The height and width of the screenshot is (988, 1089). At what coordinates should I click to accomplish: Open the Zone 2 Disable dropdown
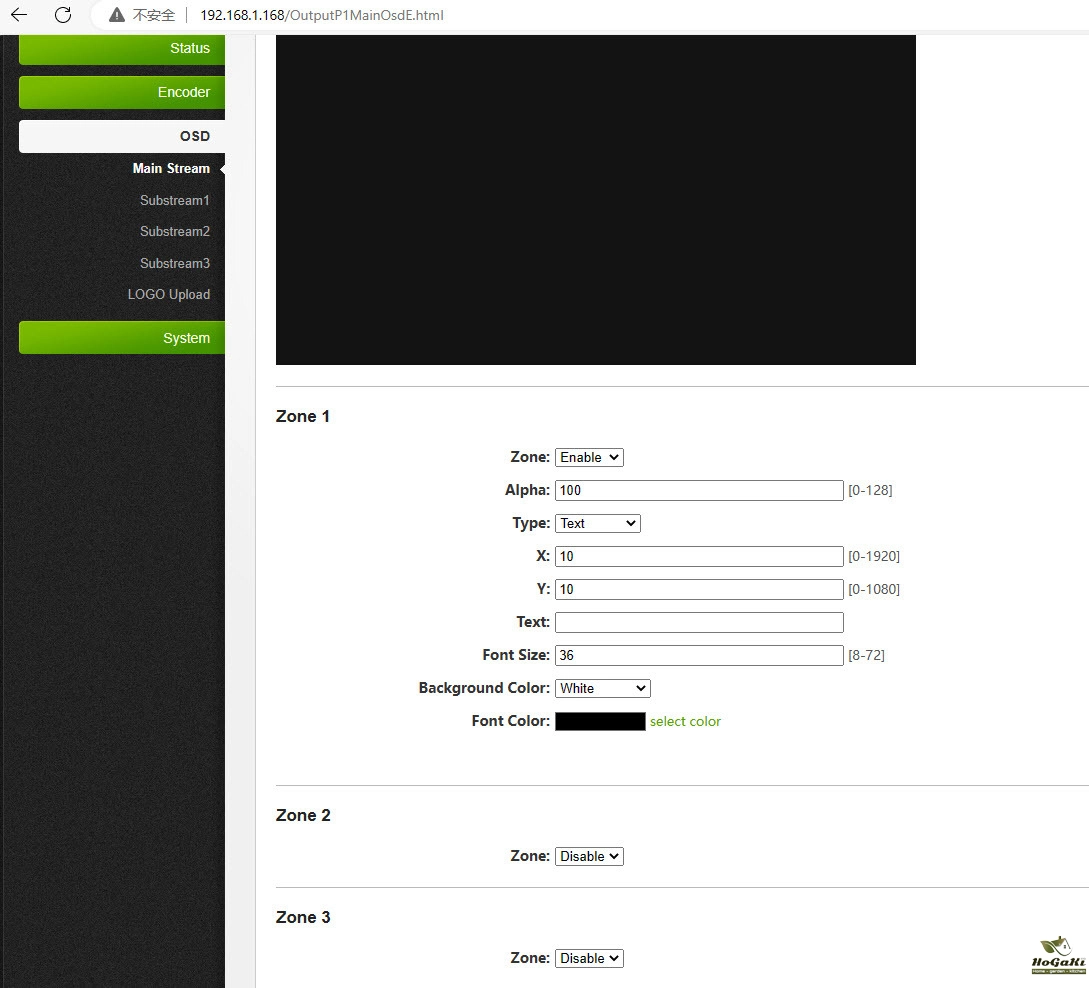[x=589, y=856]
